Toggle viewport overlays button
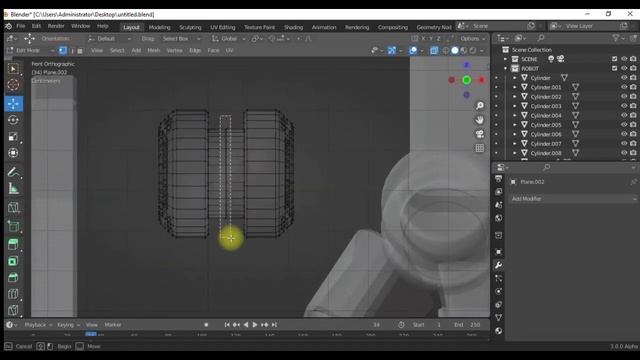Image resolution: width=640 pixels, height=360 pixels. tap(413, 51)
